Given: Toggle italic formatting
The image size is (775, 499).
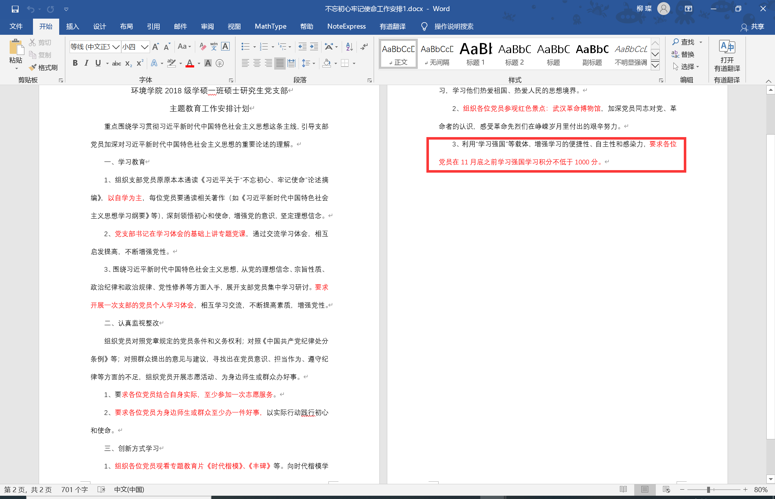Looking at the screenshot, I should tap(86, 63).
